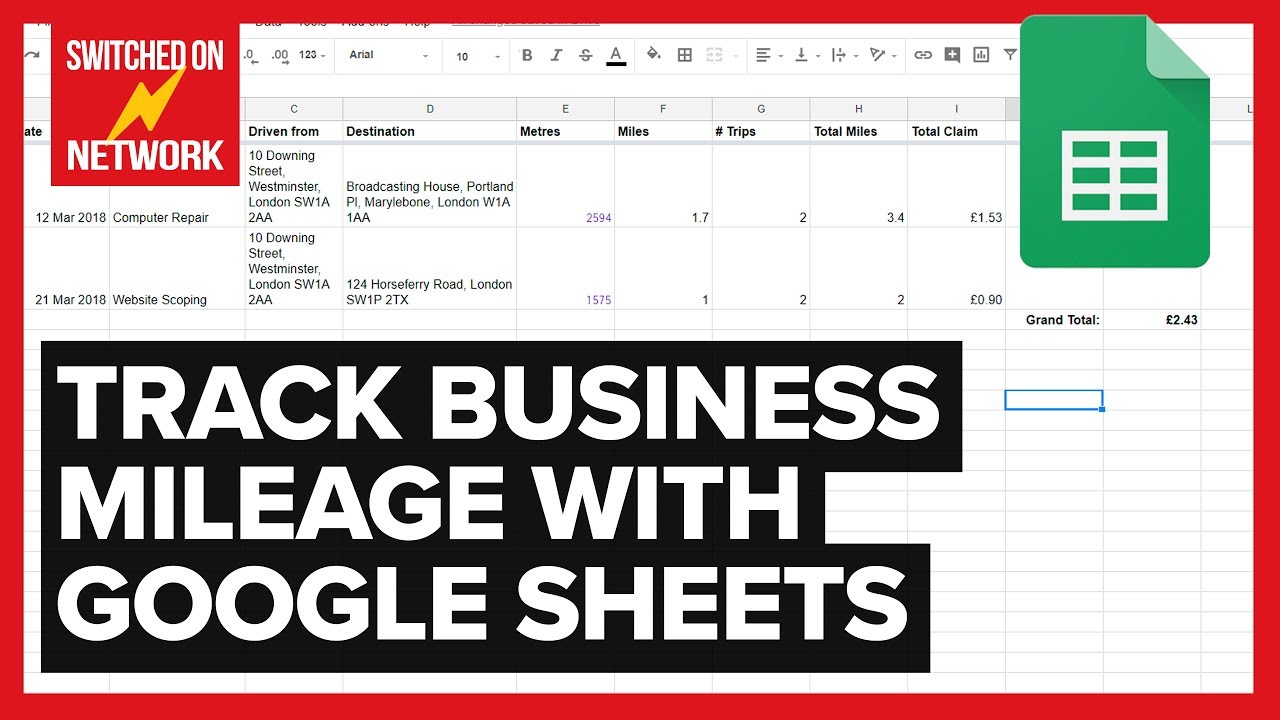Select the £1.53 claim cell
Viewport: 1280px width, 720px height.
point(957,186)
